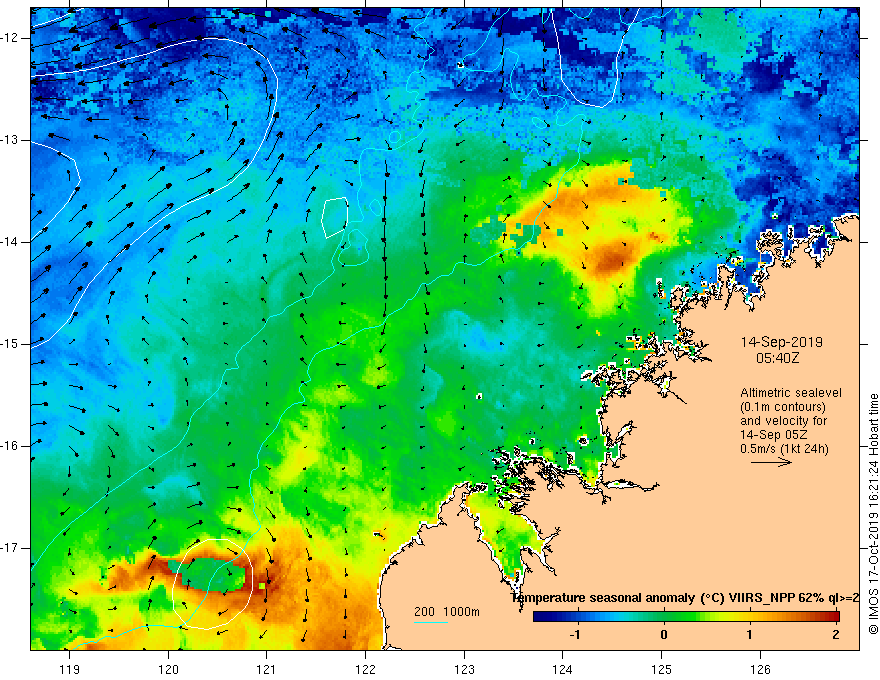The width and height of the screenshot is (880, 680).
Task: Click longitude axis label 122
Action: click(365, 669)
